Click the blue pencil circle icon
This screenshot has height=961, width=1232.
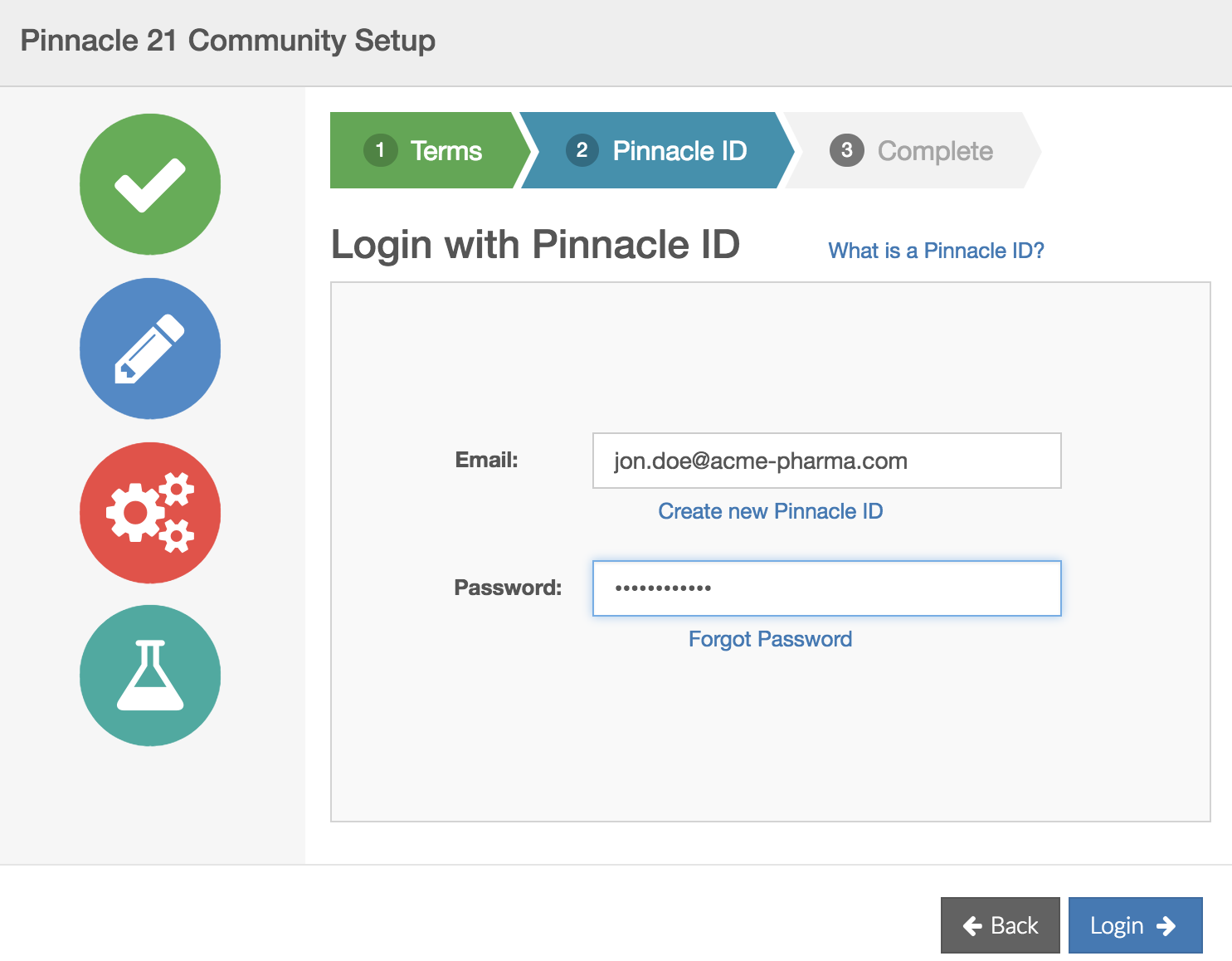point(150,349)
